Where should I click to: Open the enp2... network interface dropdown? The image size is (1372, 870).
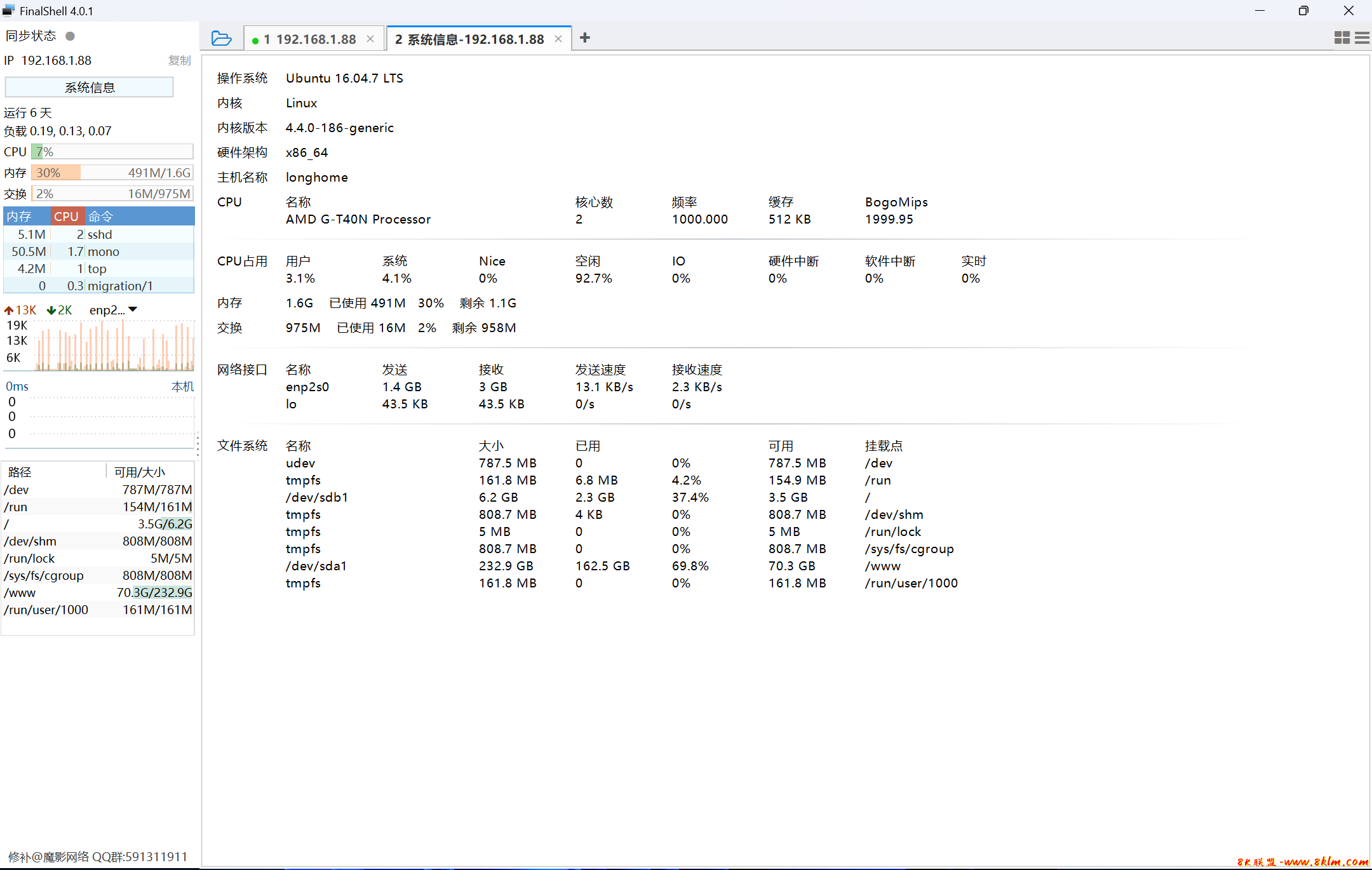[x=113, y=310]
